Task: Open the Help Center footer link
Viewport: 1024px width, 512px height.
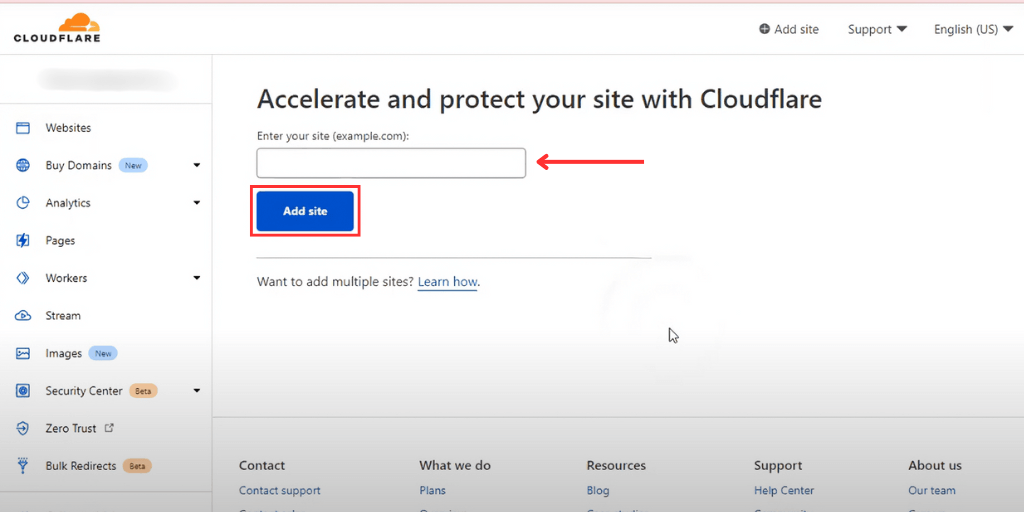Action: (x=784, y=490)
